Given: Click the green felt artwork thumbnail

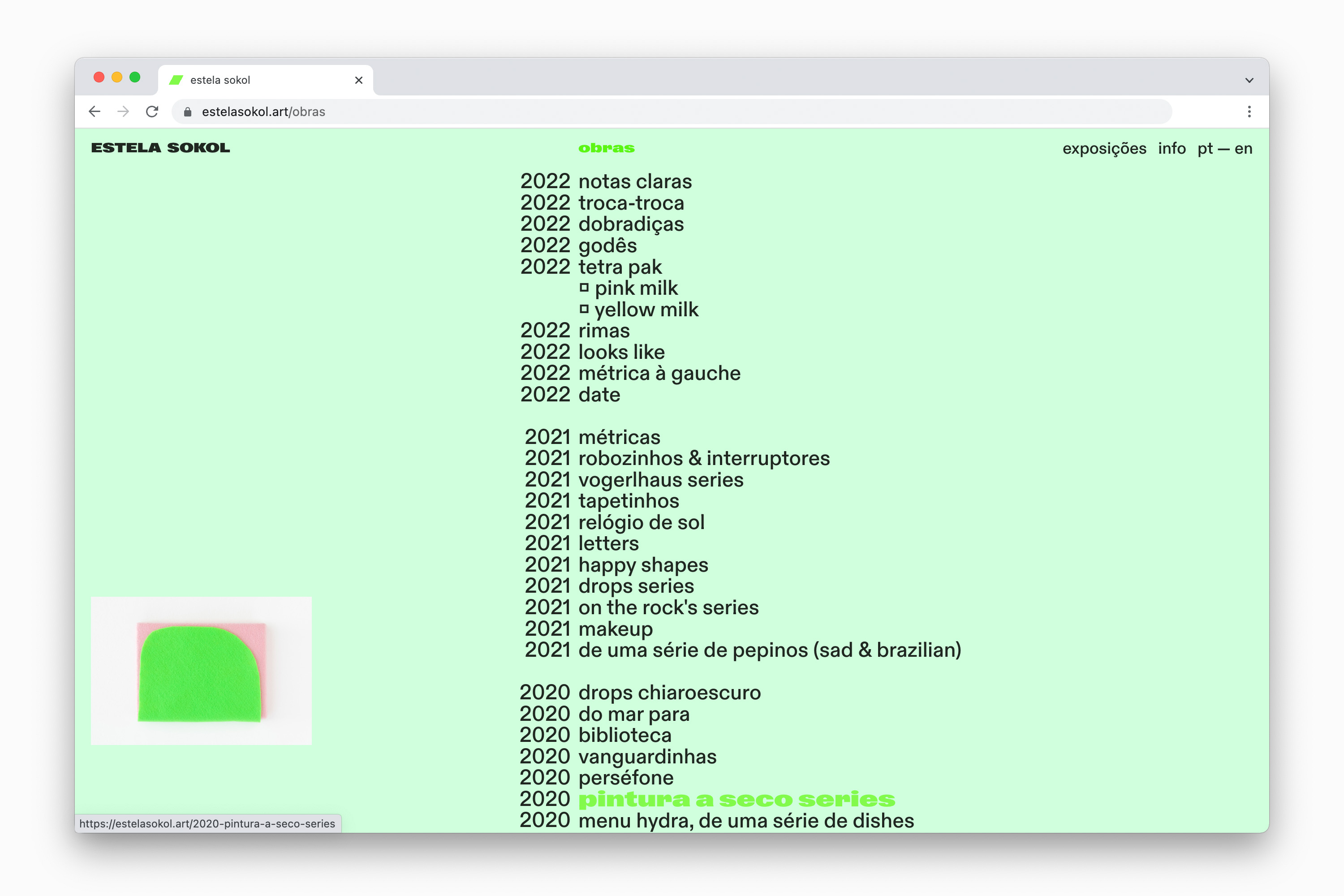Looking at the screenshot, I should (201, 670).
